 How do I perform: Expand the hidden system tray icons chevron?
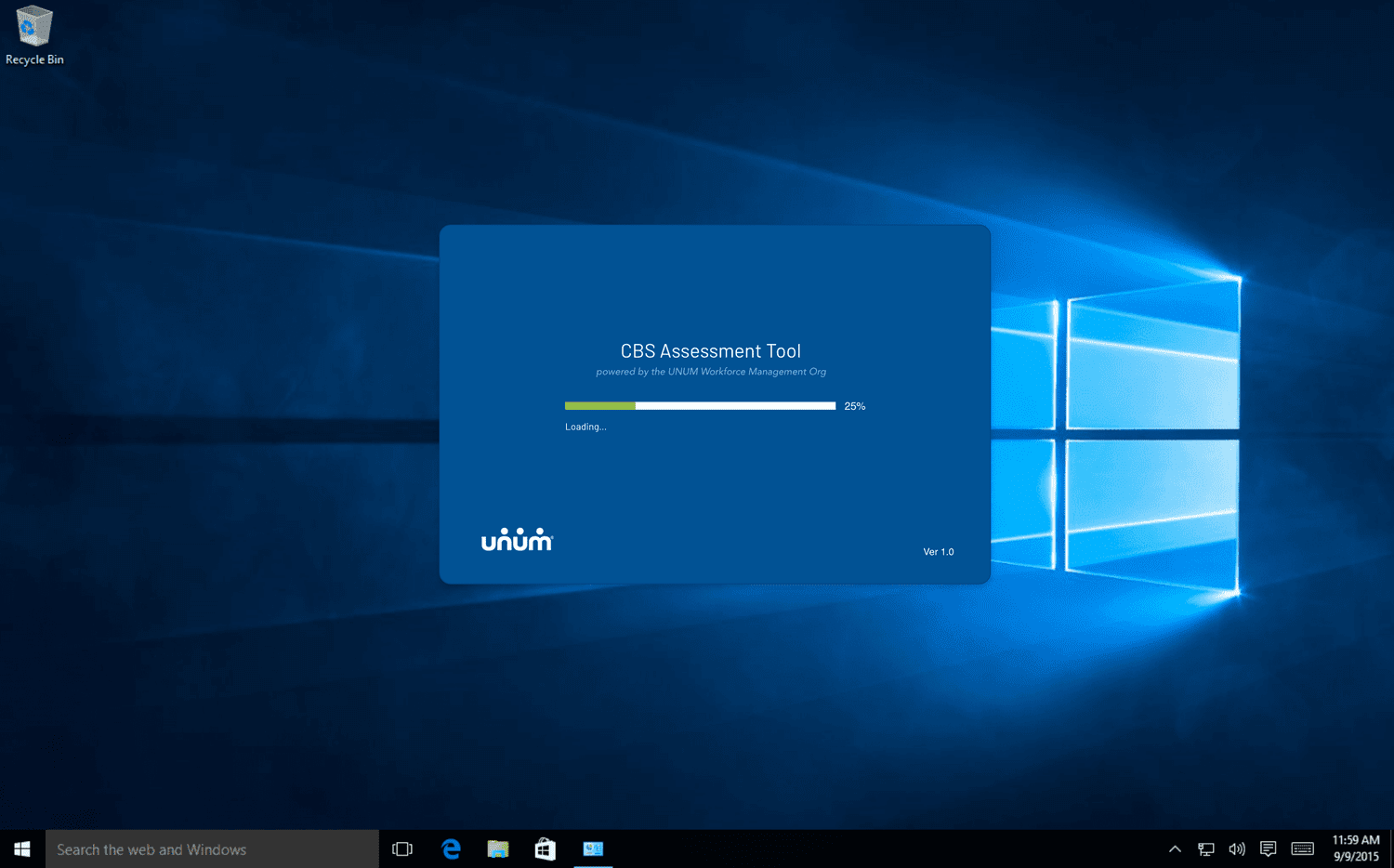1175,848
